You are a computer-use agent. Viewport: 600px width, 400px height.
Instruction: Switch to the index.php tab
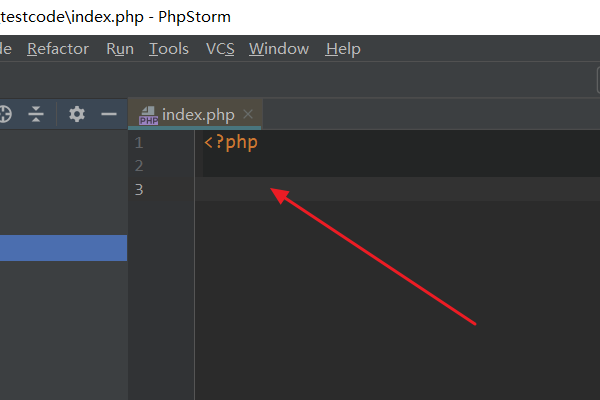198,114
